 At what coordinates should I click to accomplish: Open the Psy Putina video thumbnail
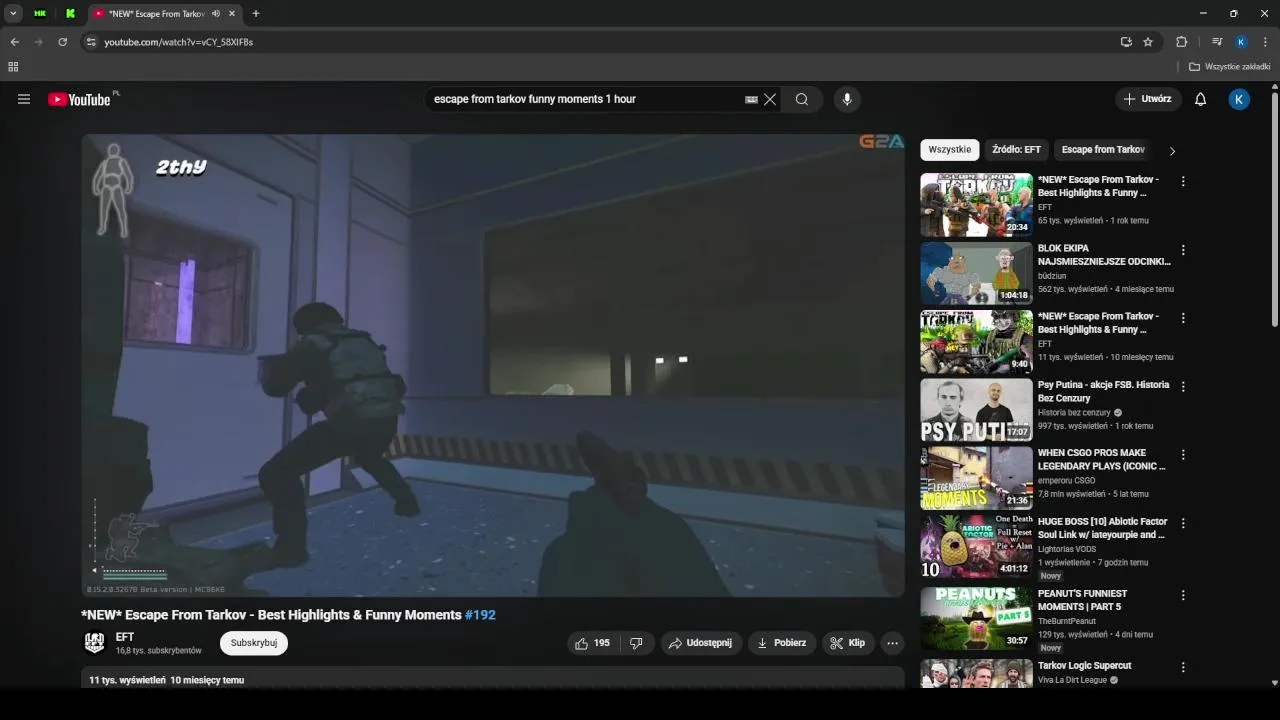(x=976, y=410)
